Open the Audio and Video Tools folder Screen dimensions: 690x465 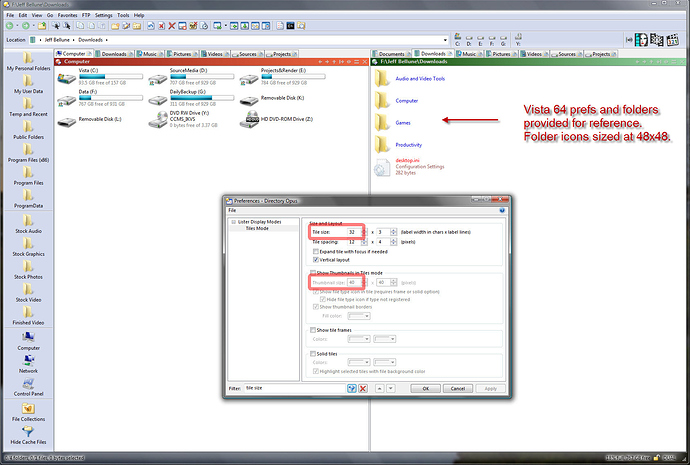(x=410, y=79)
